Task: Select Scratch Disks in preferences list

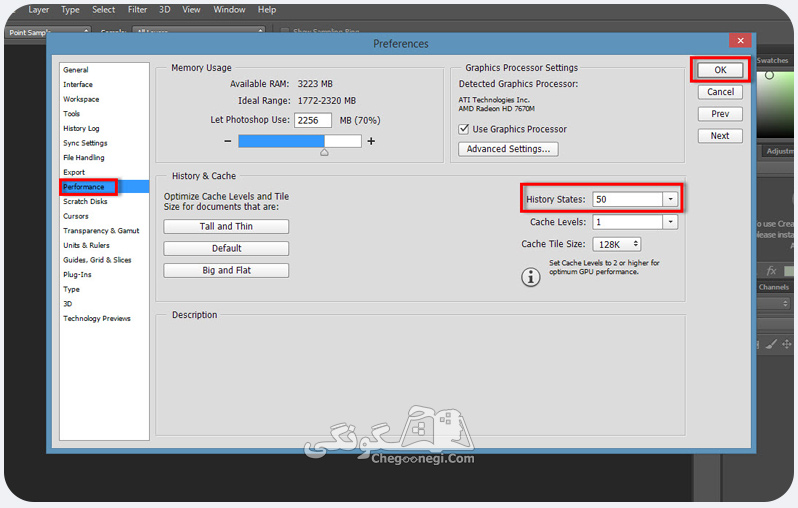Action: (x=85, y=202)
